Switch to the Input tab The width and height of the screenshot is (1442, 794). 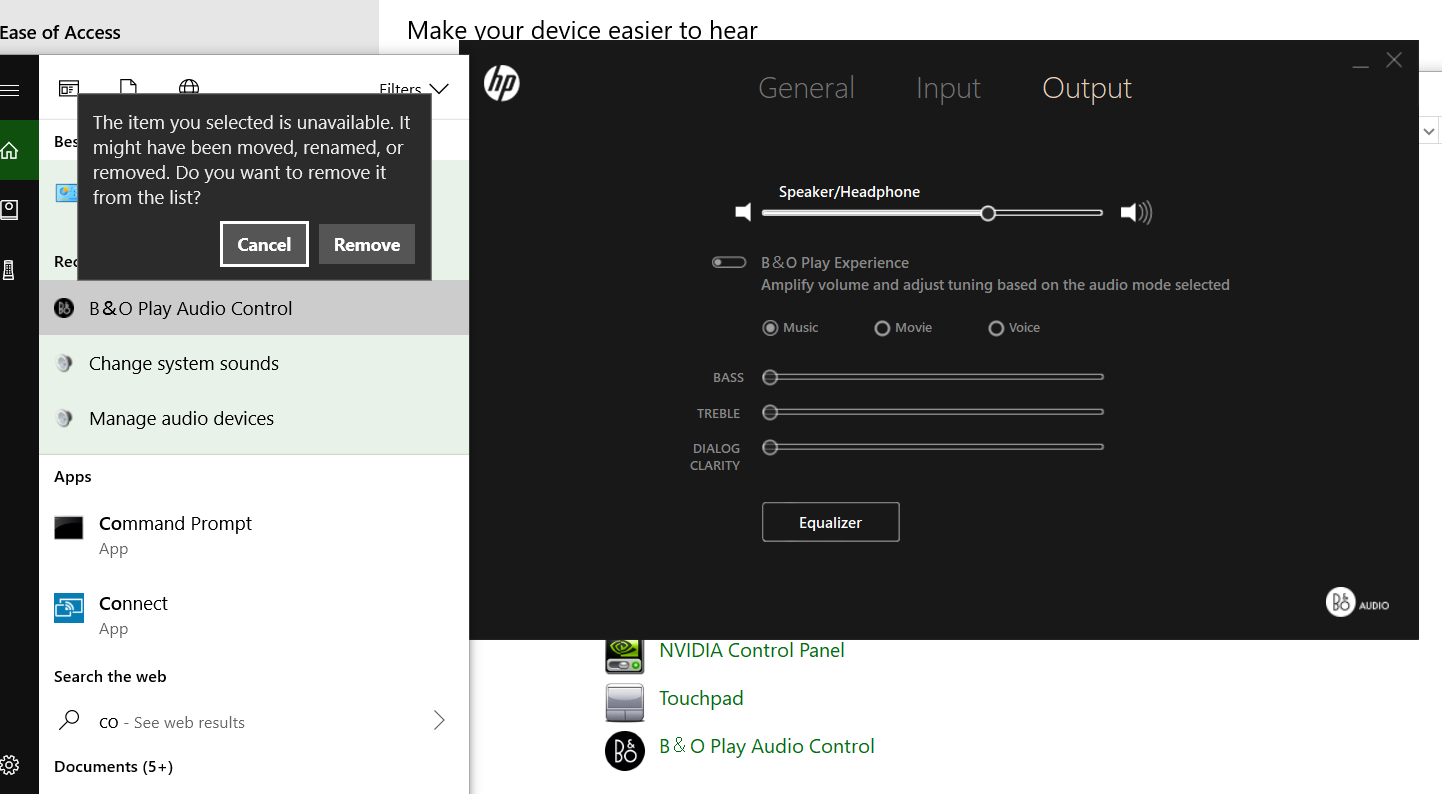[x=948, y=88]
